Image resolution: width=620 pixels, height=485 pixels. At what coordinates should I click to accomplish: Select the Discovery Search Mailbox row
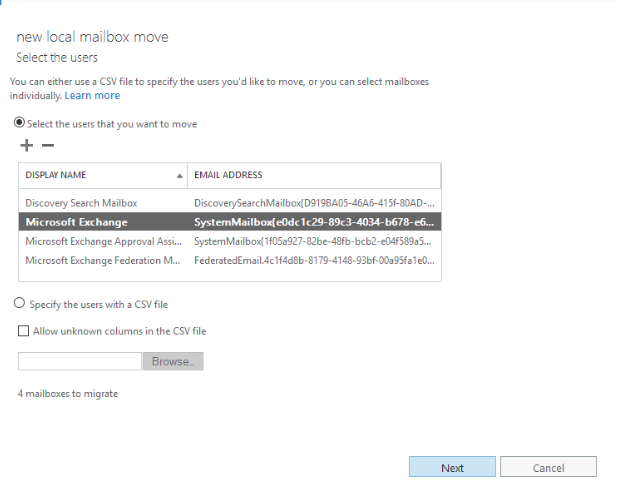pyautogui.click(x=230, y=203)
